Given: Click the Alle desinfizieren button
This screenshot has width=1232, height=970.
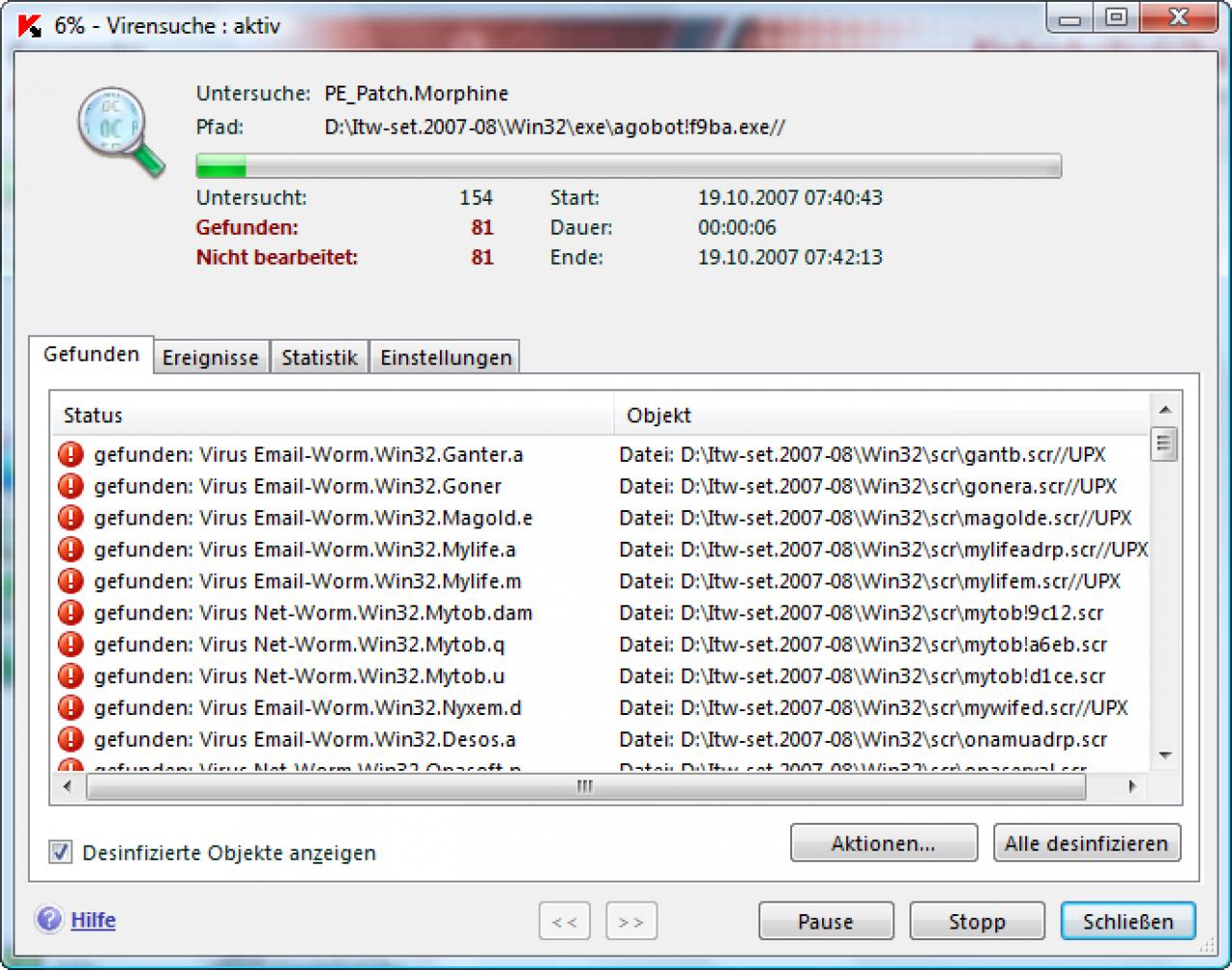Looking at the screenshot, I should (x=1087, y=844).
